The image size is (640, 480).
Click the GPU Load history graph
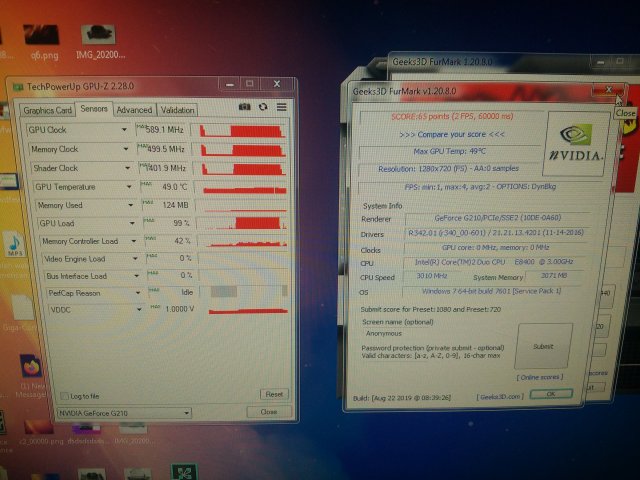[x=243, y=223]
